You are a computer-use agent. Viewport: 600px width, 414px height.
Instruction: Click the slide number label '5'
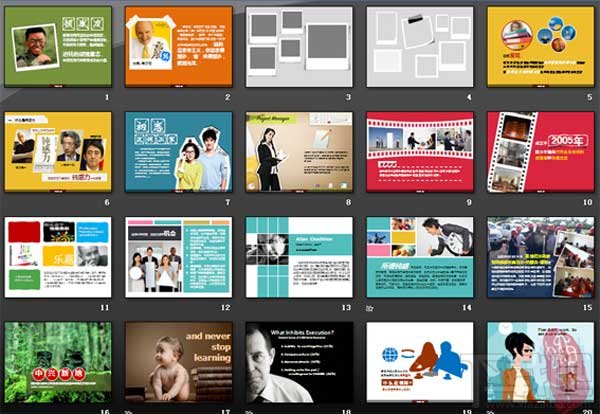pos(590,97)
